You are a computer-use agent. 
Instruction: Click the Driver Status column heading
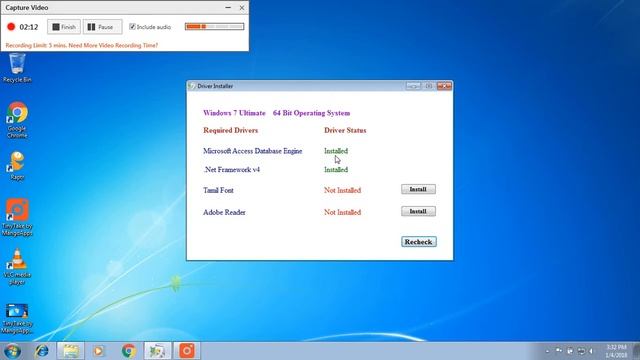pos(345,130)
